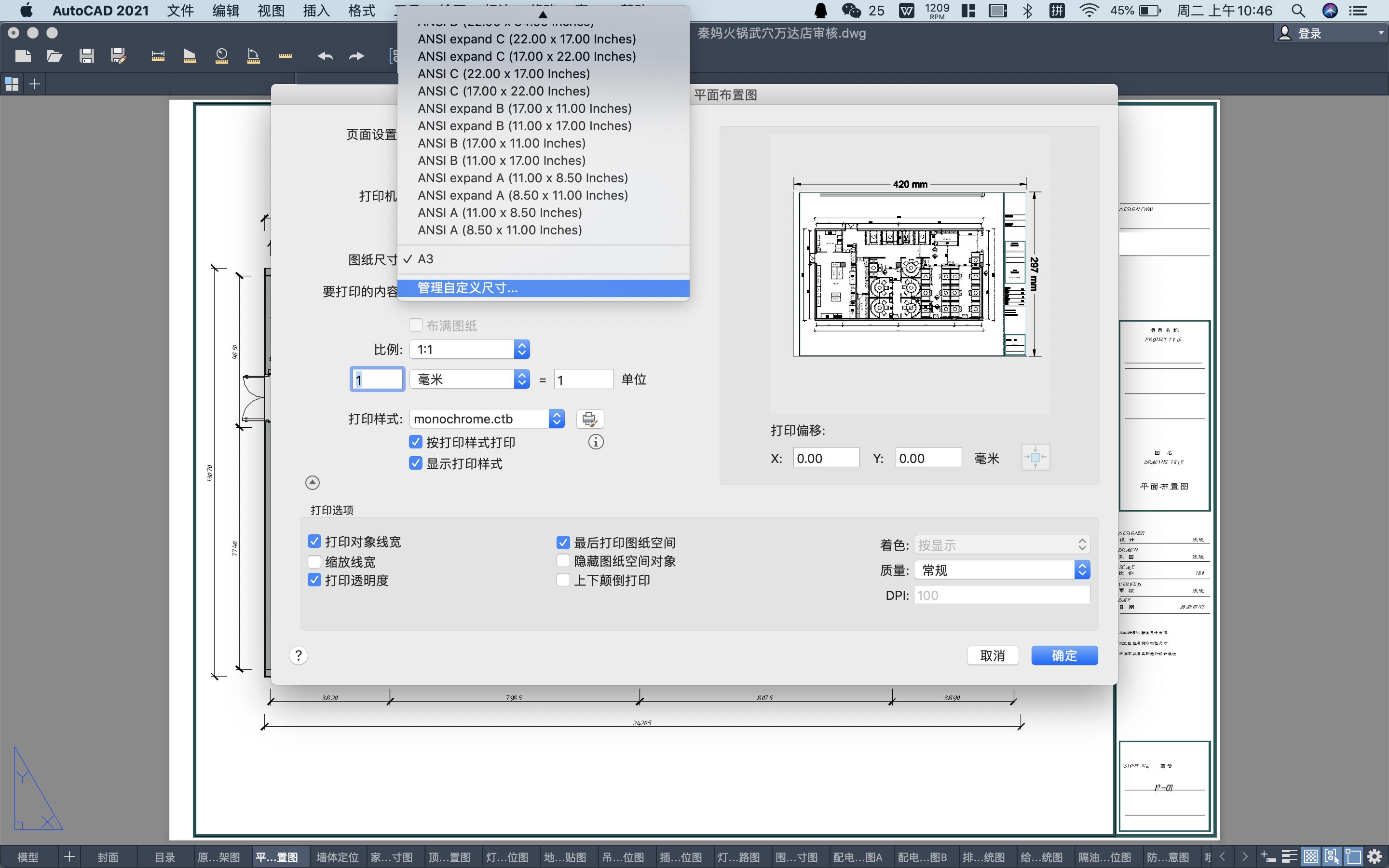Open the settings gear in status bar

(x=1374, y=856)
